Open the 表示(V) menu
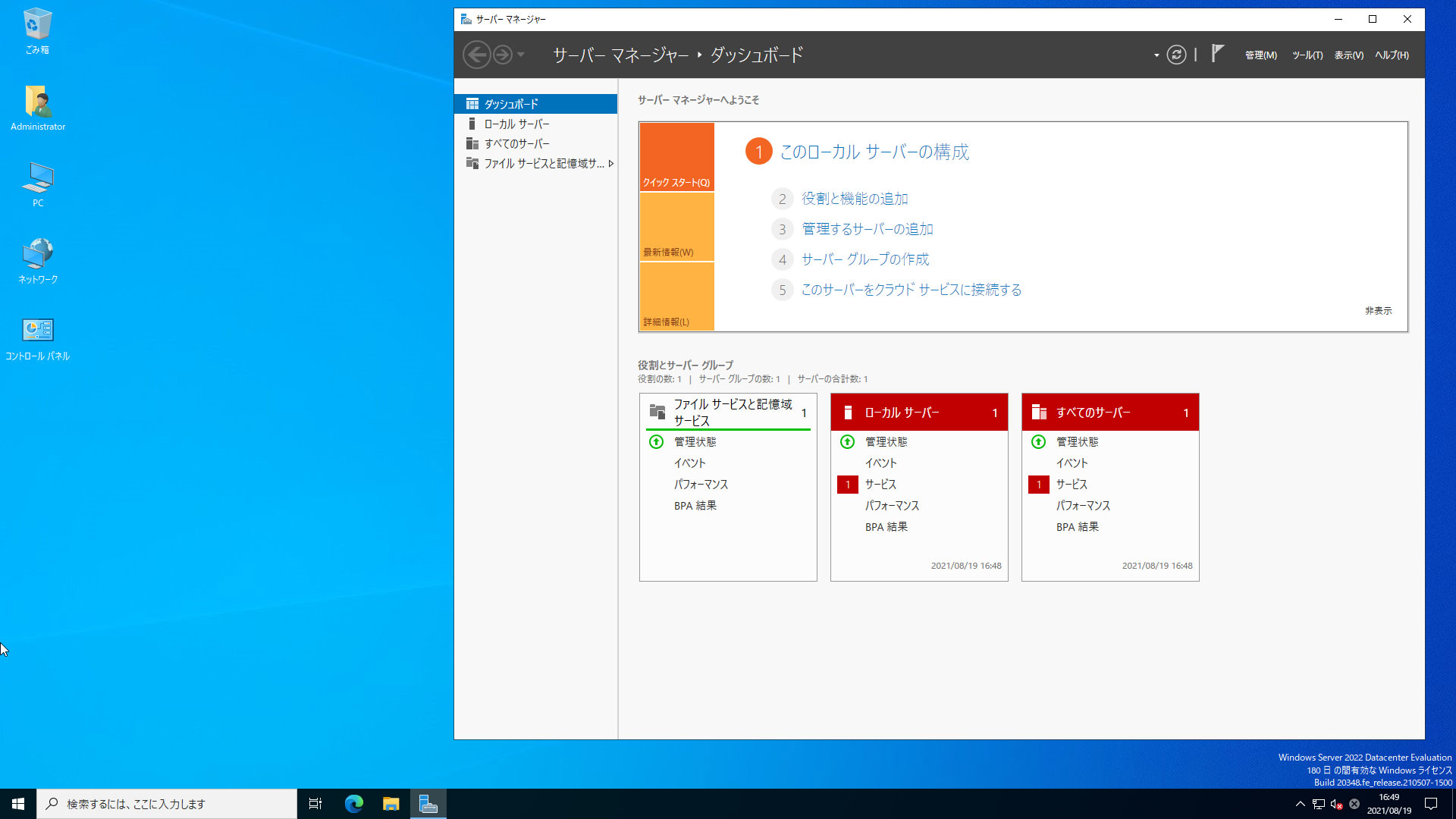 (1348, 55)
